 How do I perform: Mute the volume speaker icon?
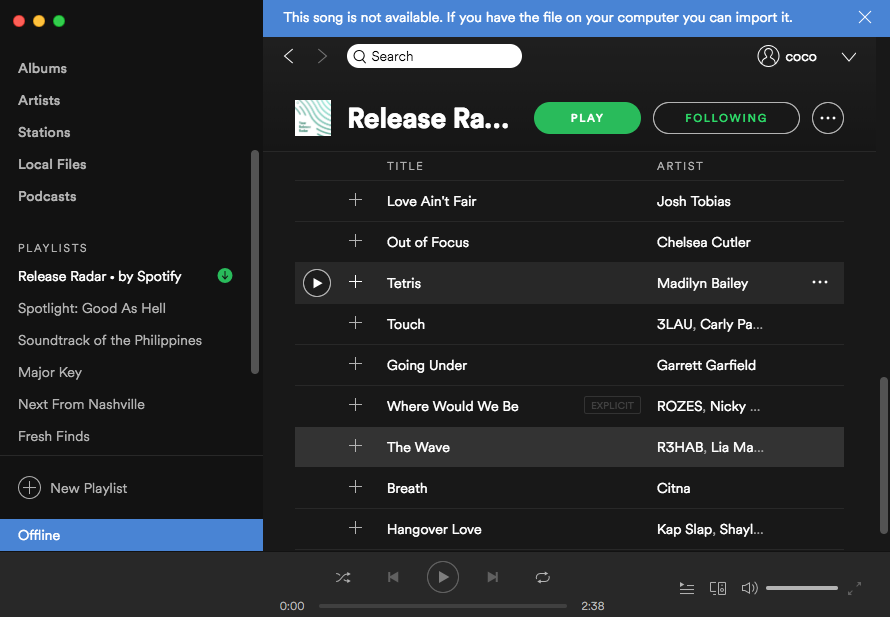[749, 589]
